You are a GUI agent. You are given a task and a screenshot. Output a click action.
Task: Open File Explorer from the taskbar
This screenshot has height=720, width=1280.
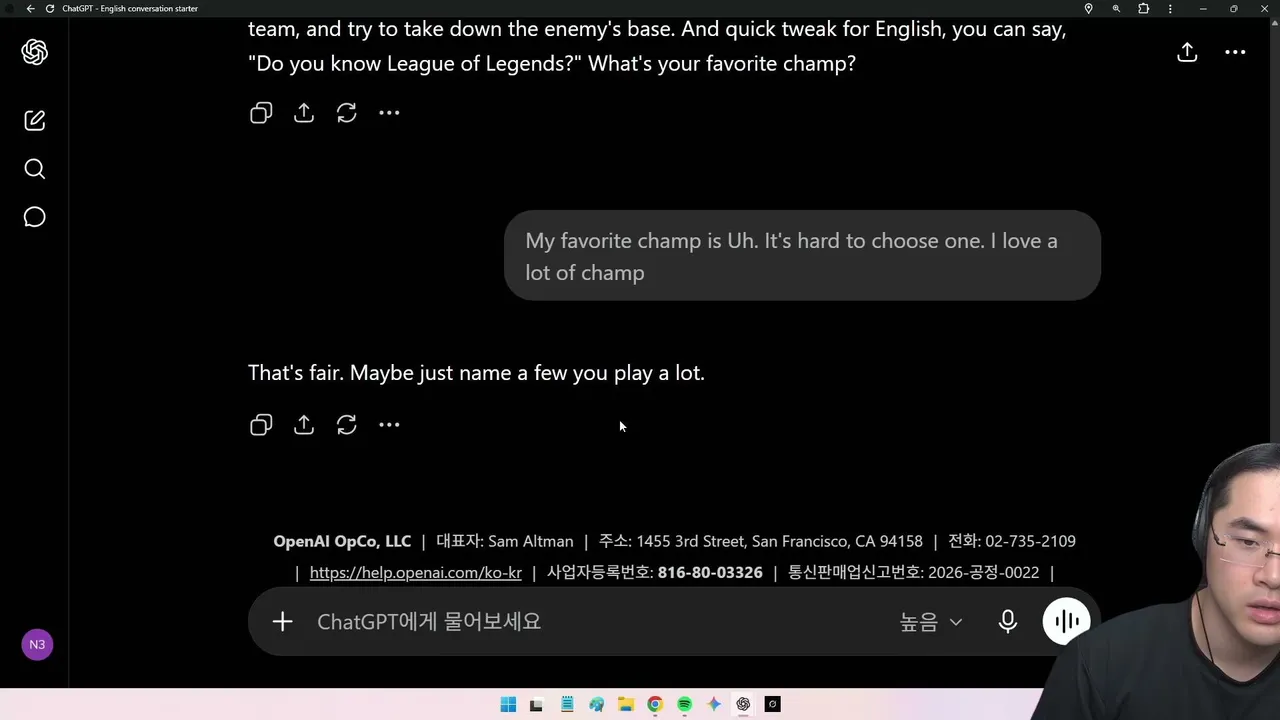[626, 704]
